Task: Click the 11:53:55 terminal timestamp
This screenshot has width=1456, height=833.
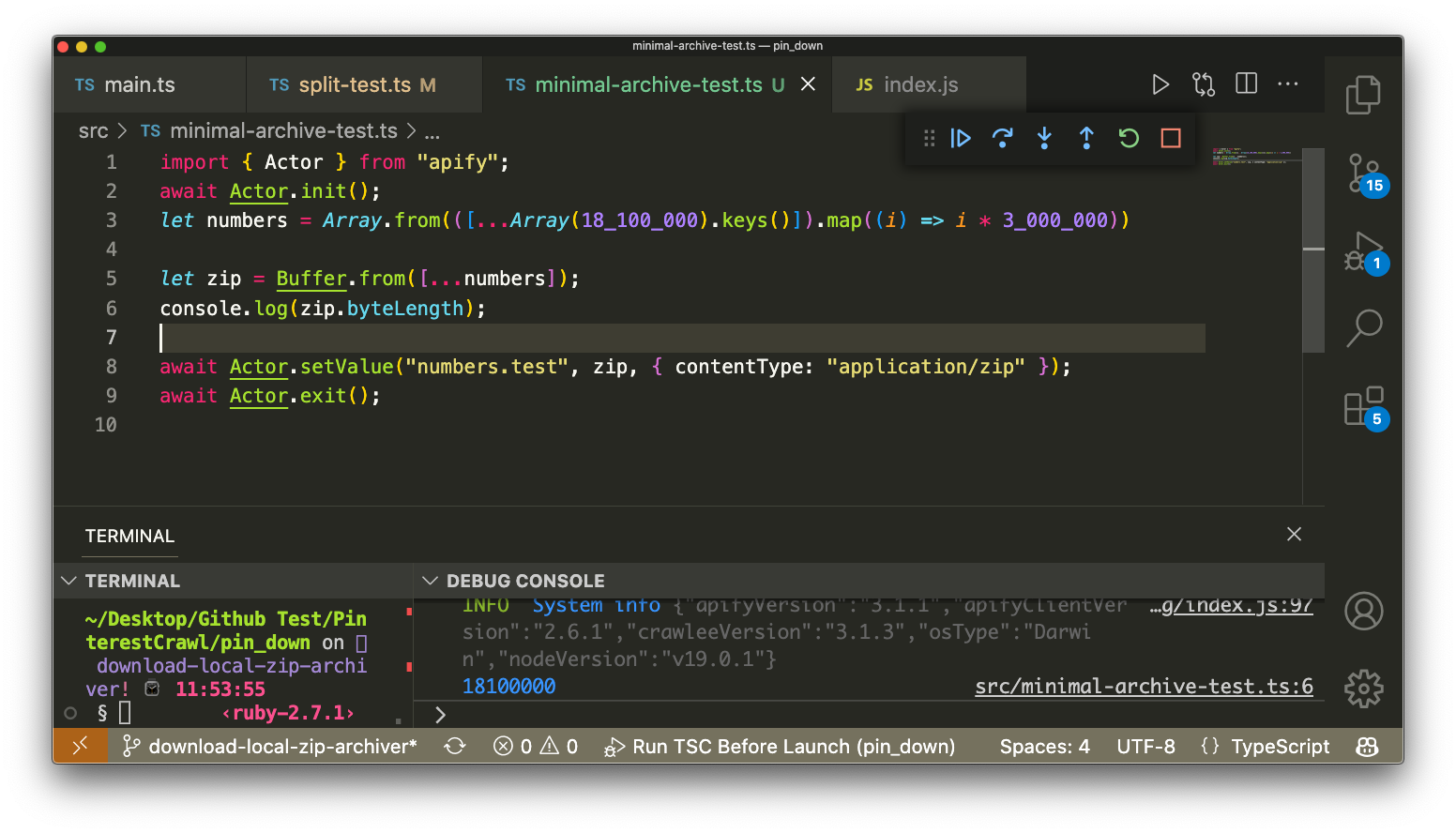Action: [x=220, y=689]
